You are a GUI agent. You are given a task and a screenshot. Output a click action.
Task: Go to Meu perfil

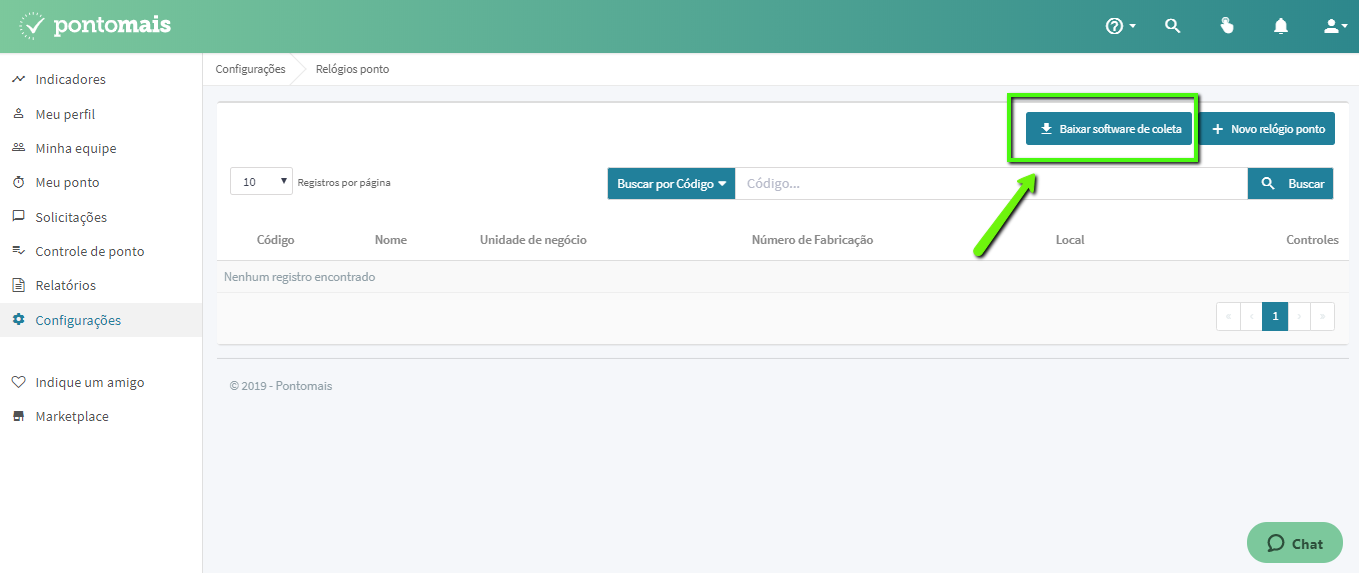pos(65,114)
